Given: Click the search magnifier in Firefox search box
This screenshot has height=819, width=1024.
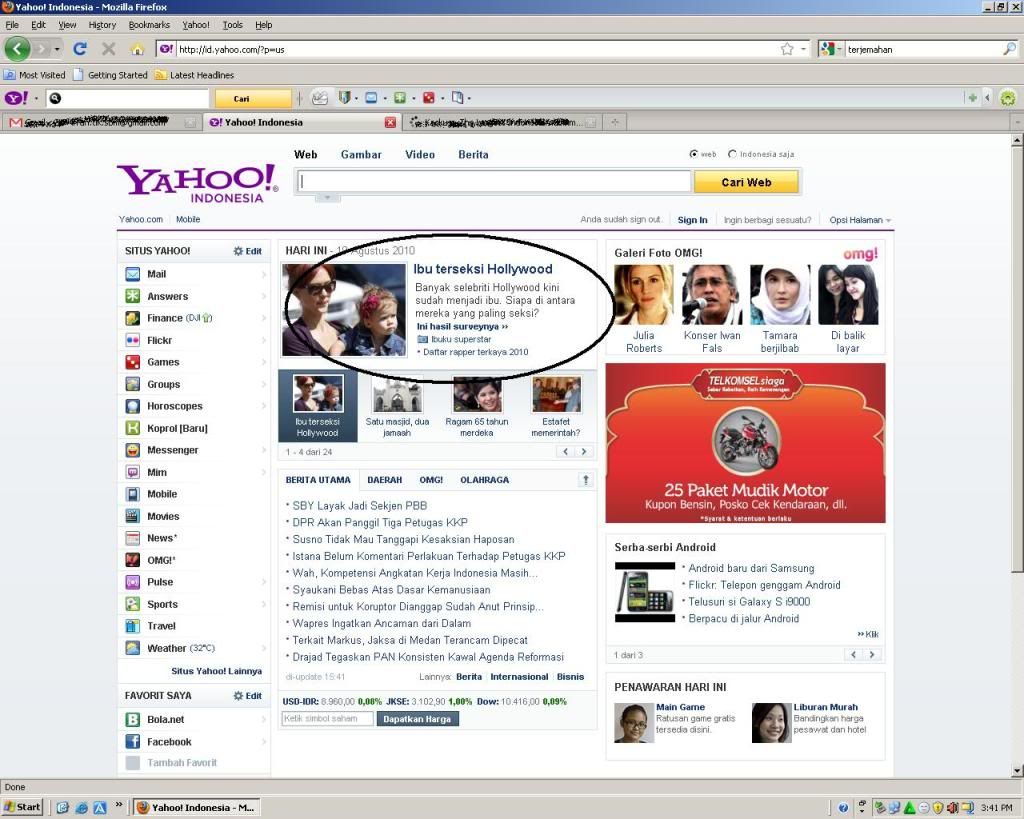Looking at the screenshot, I should [x=1010, y=49].
